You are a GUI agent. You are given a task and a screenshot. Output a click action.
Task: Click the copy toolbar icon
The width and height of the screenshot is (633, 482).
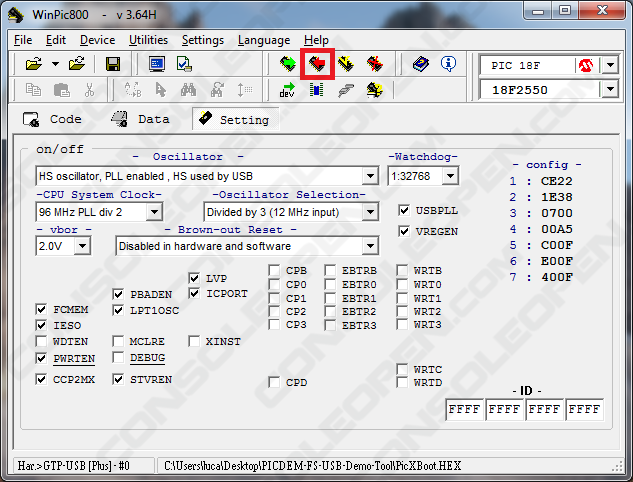coord(33,90)
